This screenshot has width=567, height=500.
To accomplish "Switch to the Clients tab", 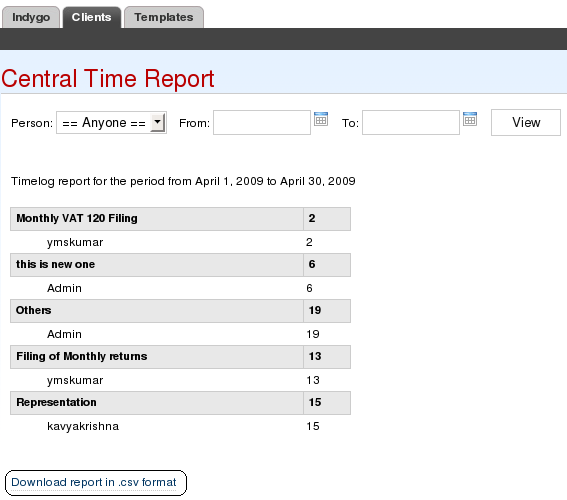I will 91,17.
